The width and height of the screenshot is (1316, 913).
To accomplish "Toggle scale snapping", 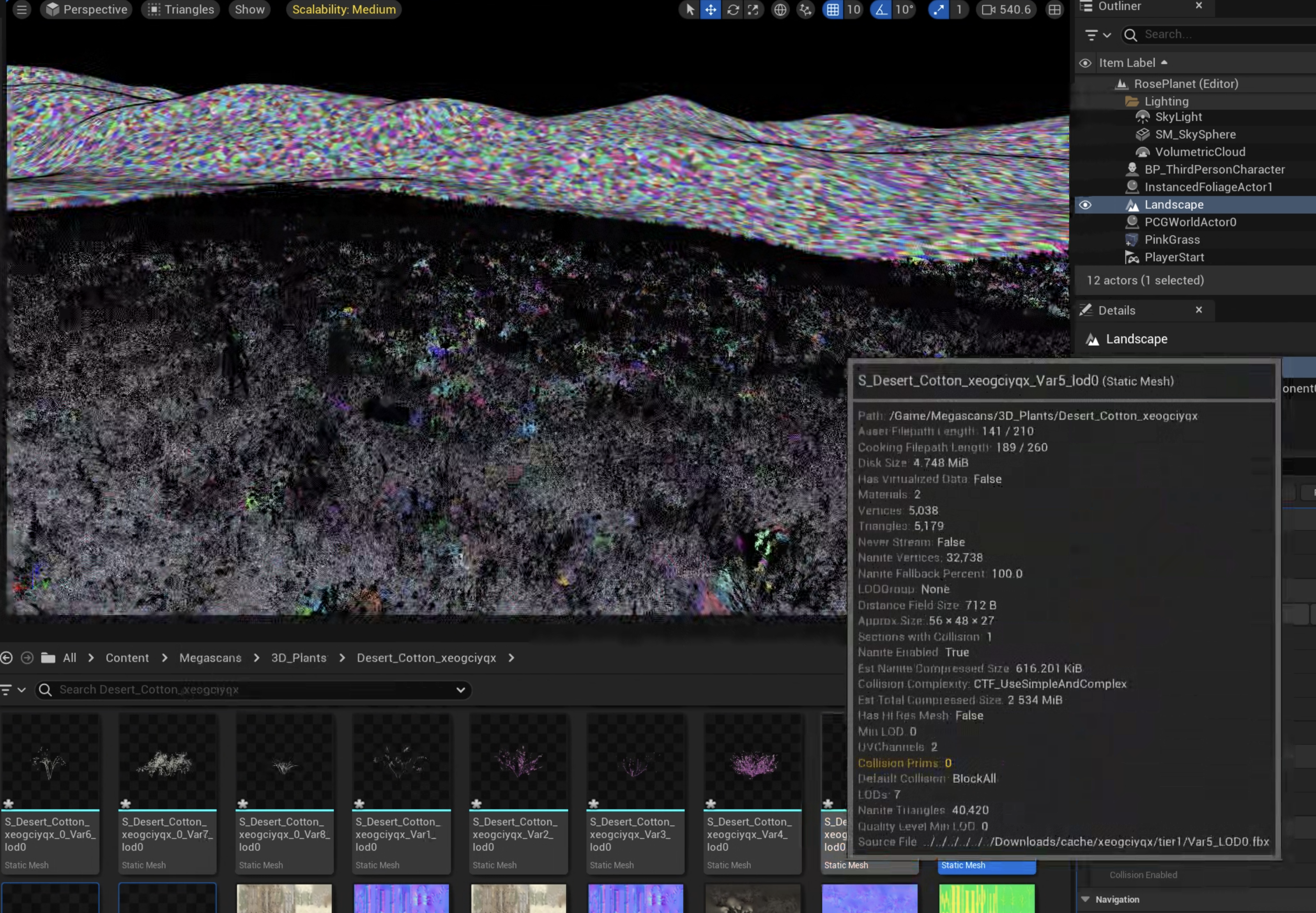I will pyautogui.click(x=939, y=10).
